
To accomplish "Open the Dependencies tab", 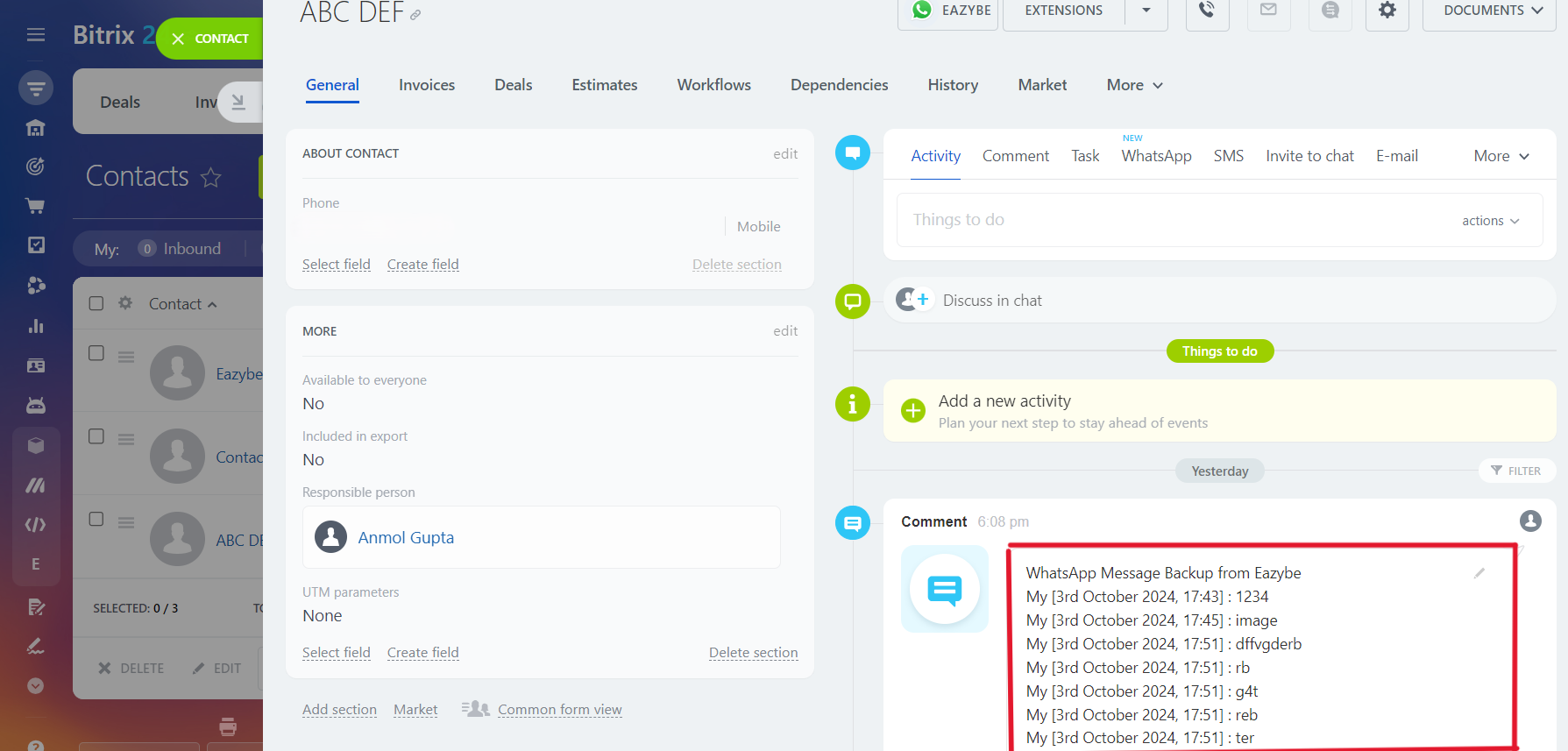I will [840, 85].
